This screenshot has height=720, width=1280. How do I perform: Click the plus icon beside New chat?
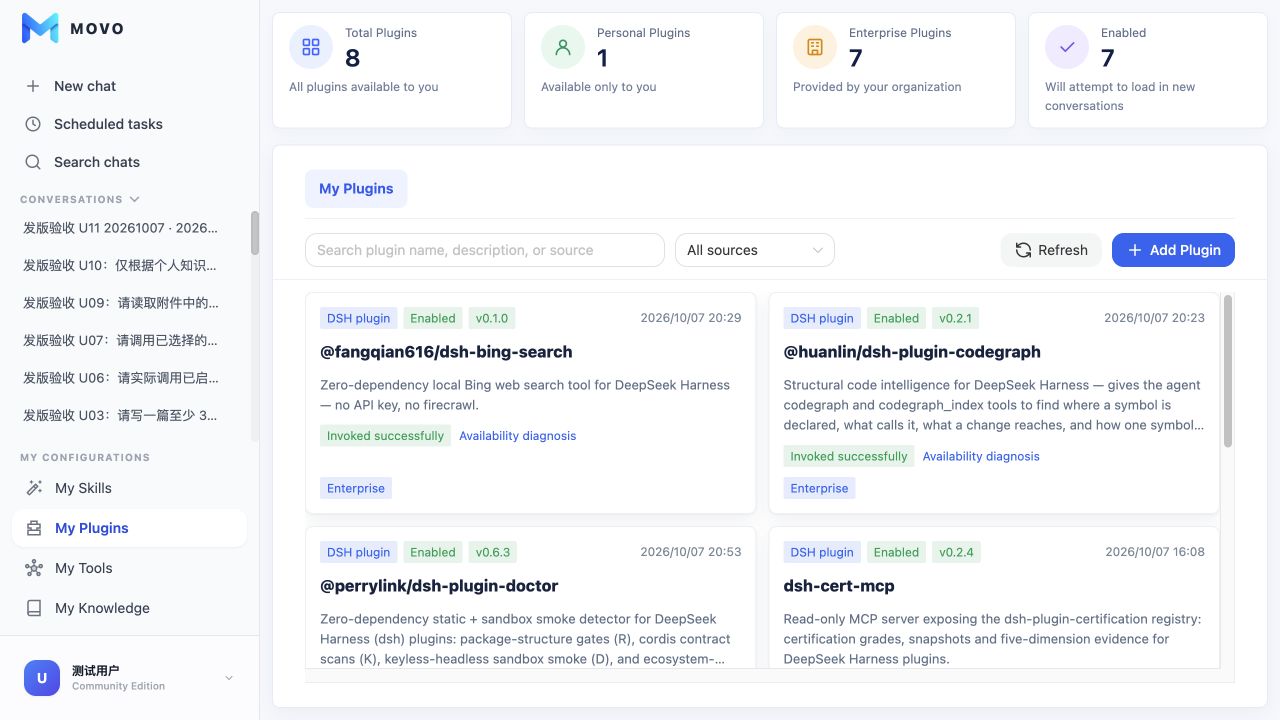coord(33,86)
